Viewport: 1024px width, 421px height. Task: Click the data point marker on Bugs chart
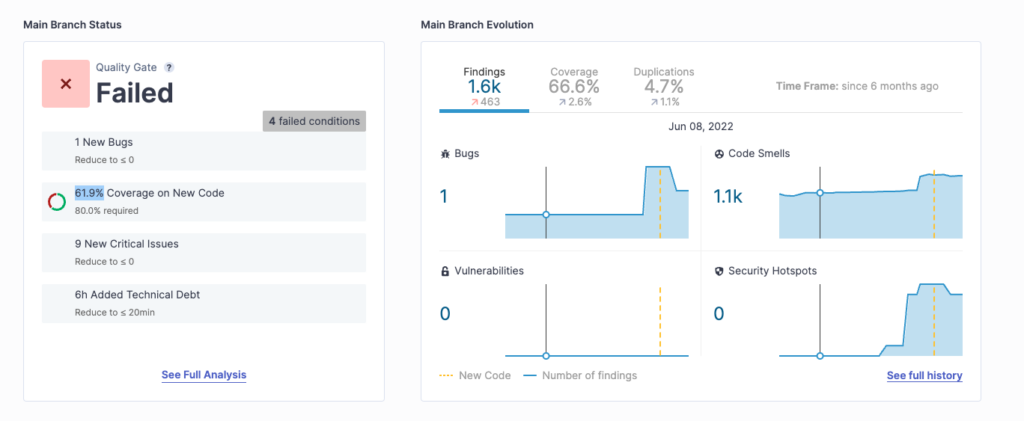click(x=546, y=215)
